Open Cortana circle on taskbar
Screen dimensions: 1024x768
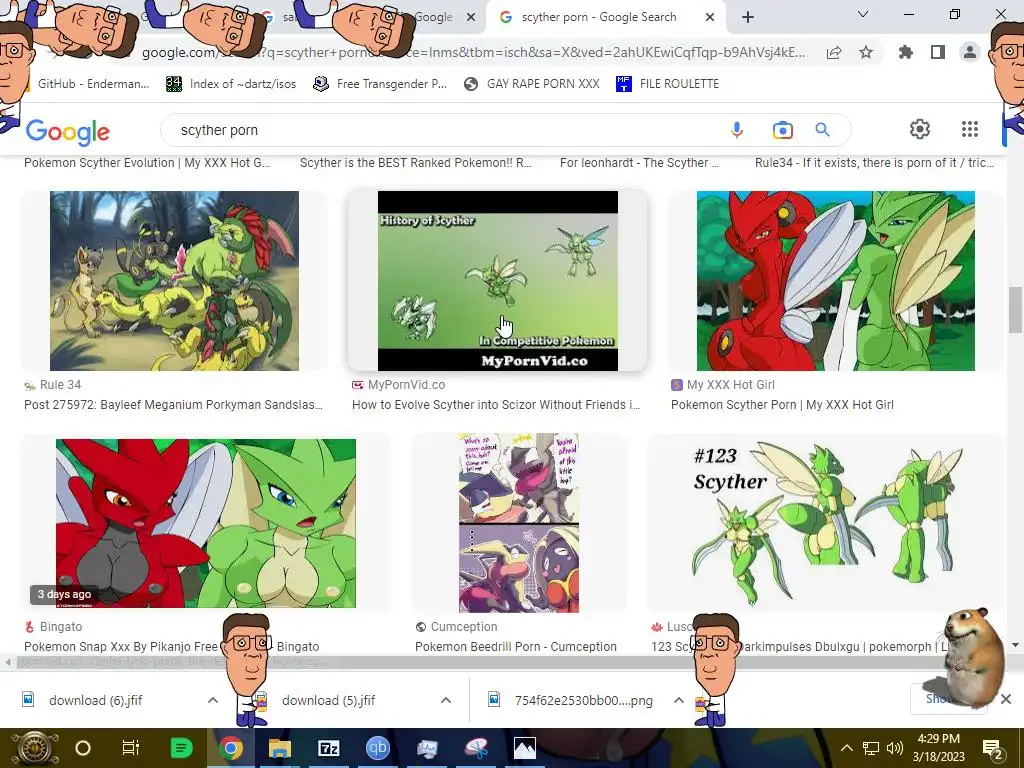pyautogui.click(x=83, y=748)
